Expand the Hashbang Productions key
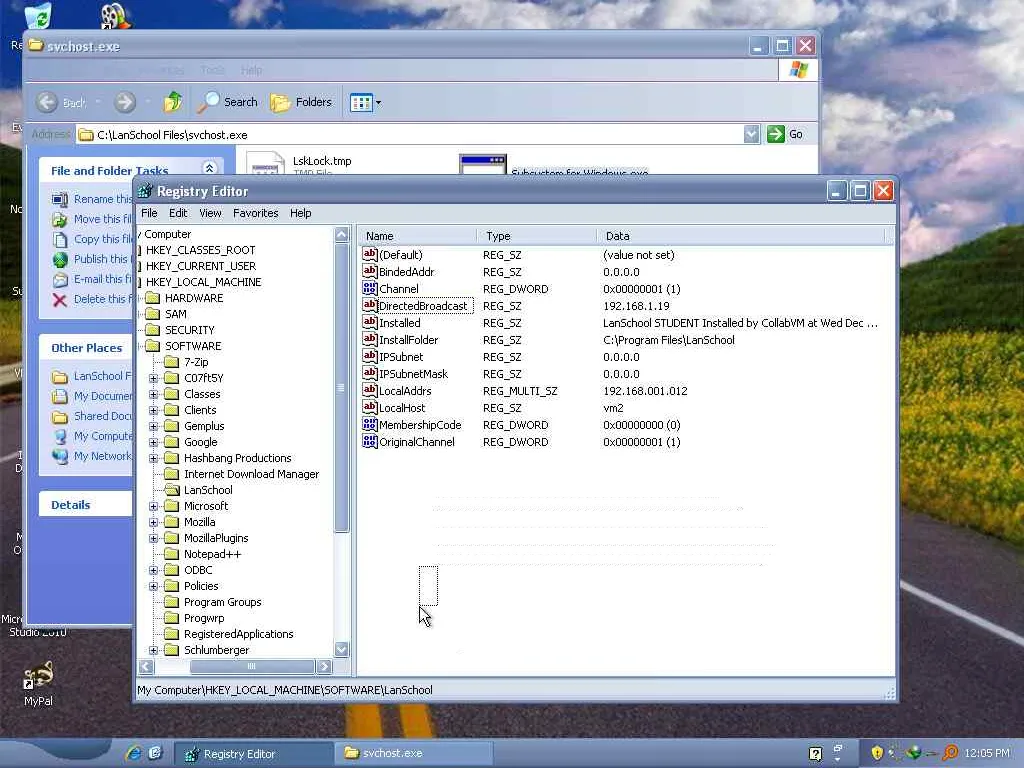 (153, 458)
